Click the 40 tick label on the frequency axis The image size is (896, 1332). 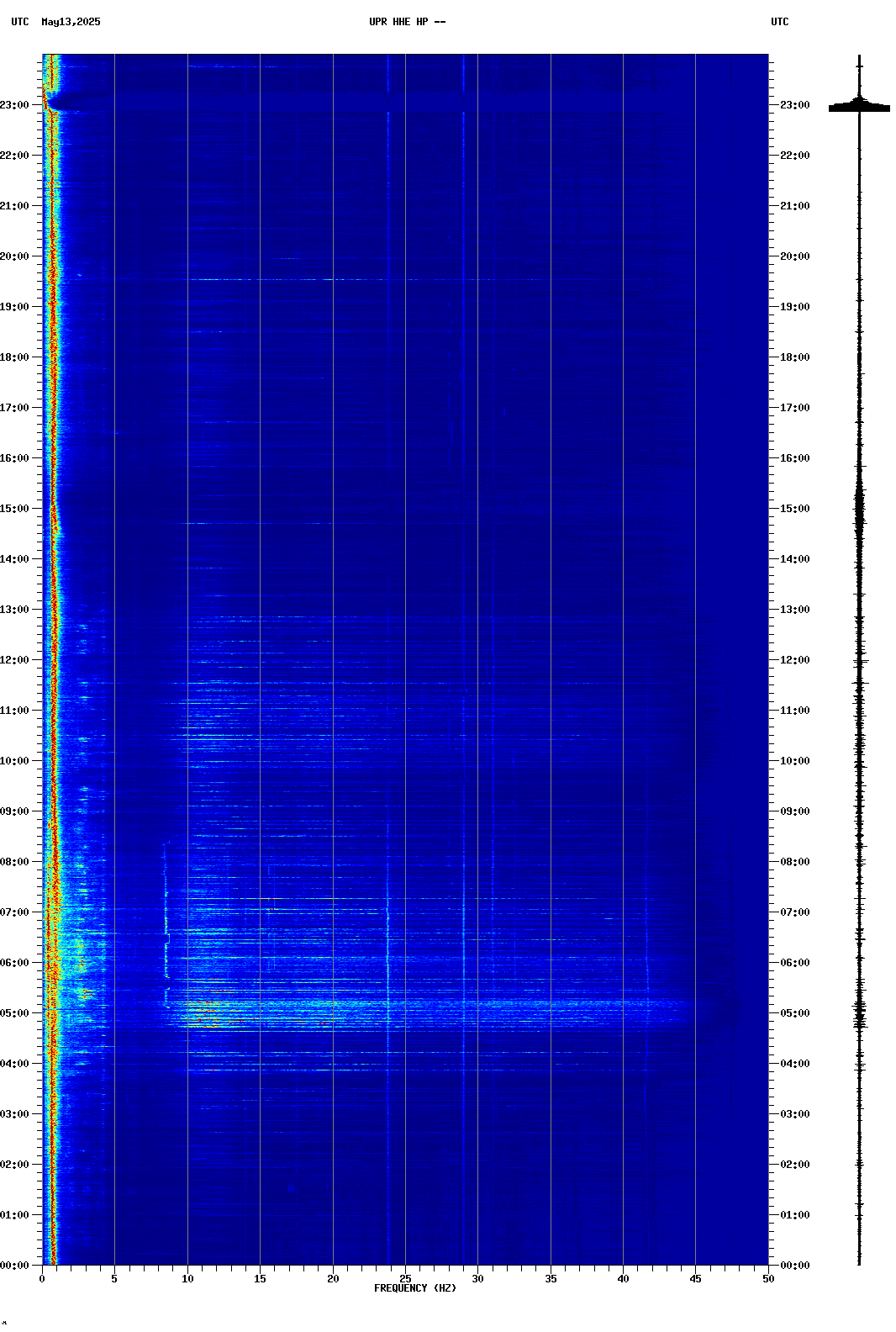coord(623,1279)
